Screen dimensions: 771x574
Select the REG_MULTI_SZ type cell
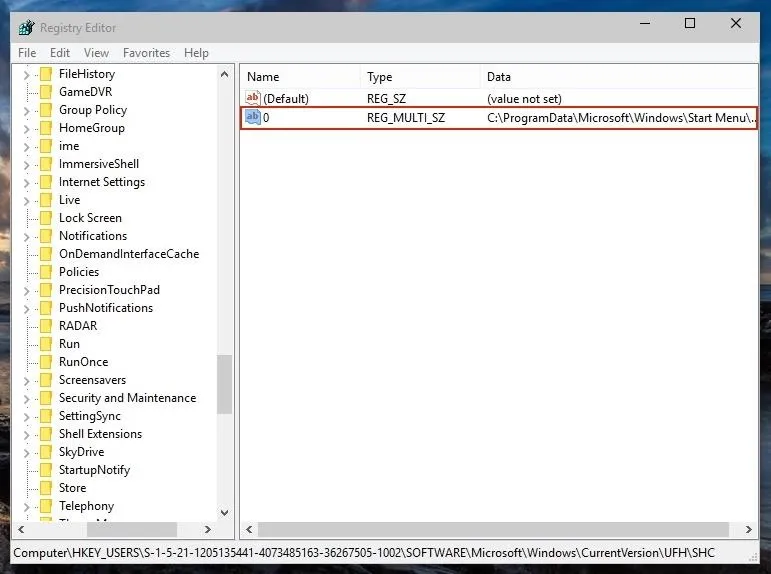click(x=406, y=118)
